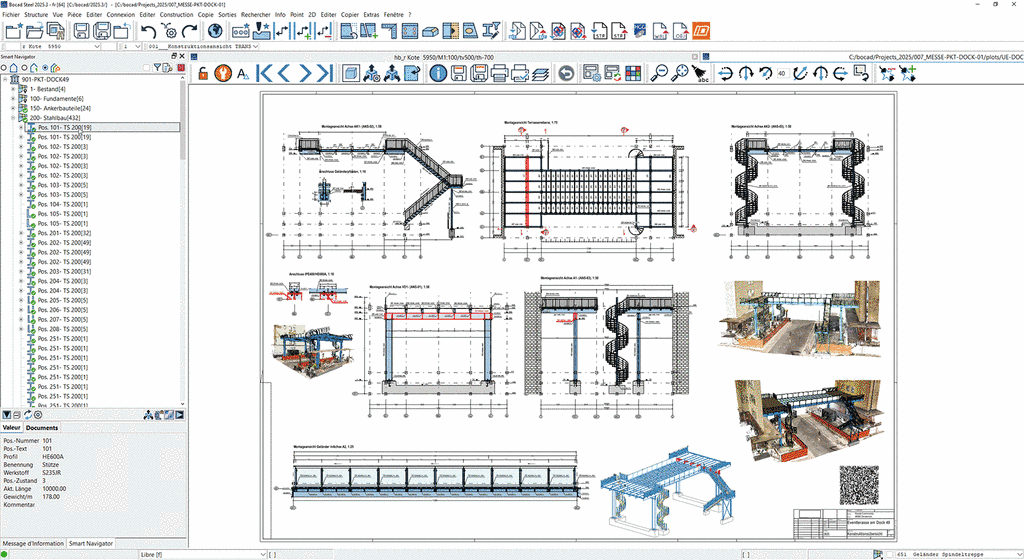Go to previous drawing arrow
Image resolution: width=1024 pixels, height=560 pixels.
(284, 73)
